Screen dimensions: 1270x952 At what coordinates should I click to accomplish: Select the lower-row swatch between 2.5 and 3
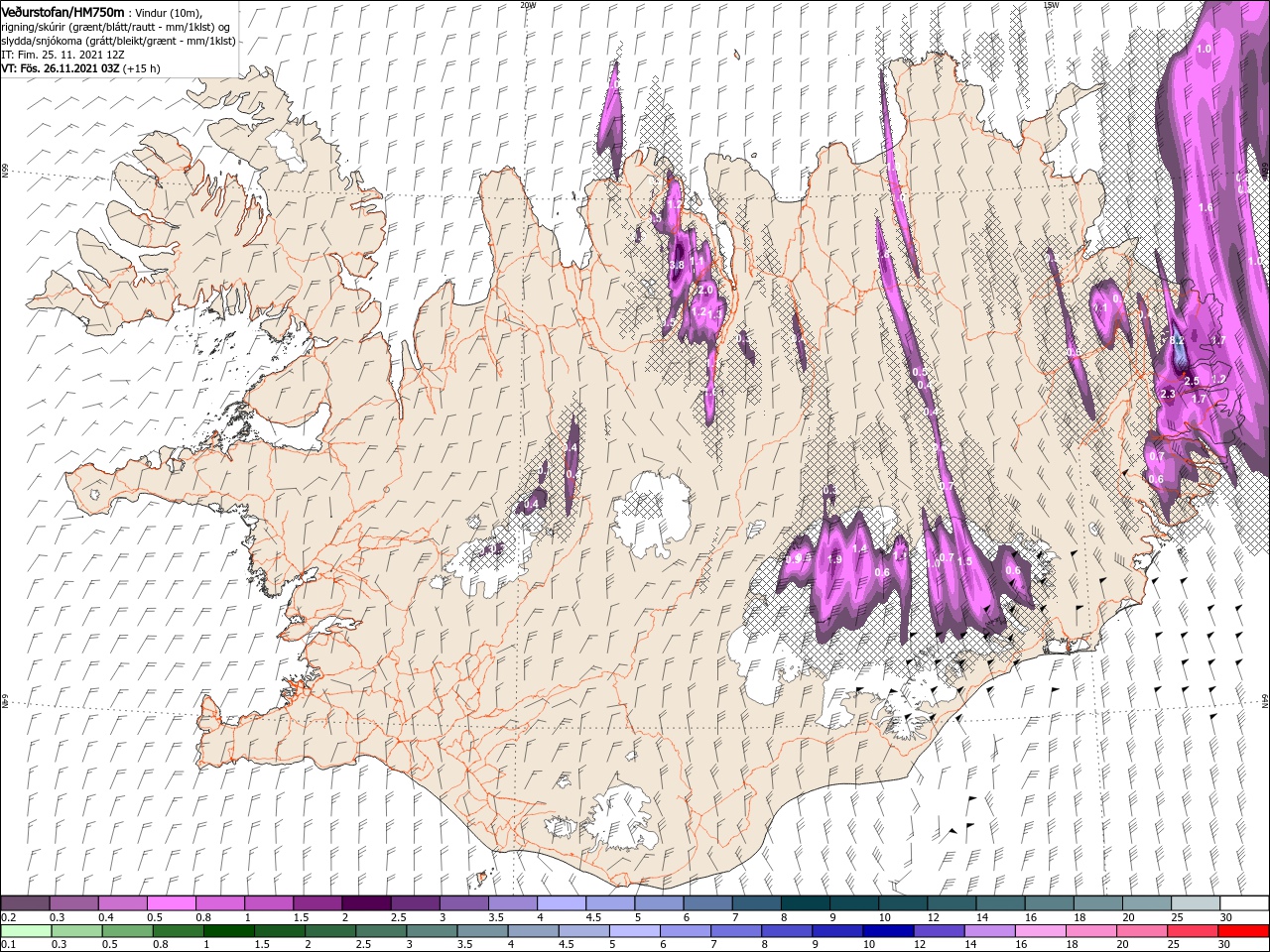click(381, 931)
